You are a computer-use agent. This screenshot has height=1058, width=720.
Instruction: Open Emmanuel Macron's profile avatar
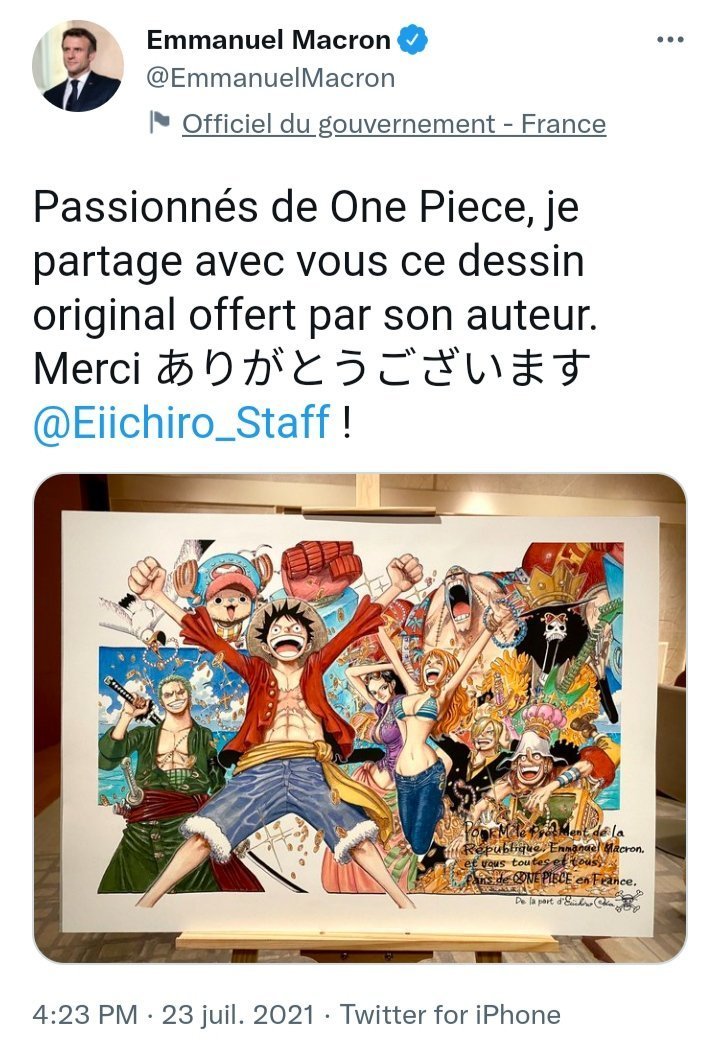[x=78, y=66]
